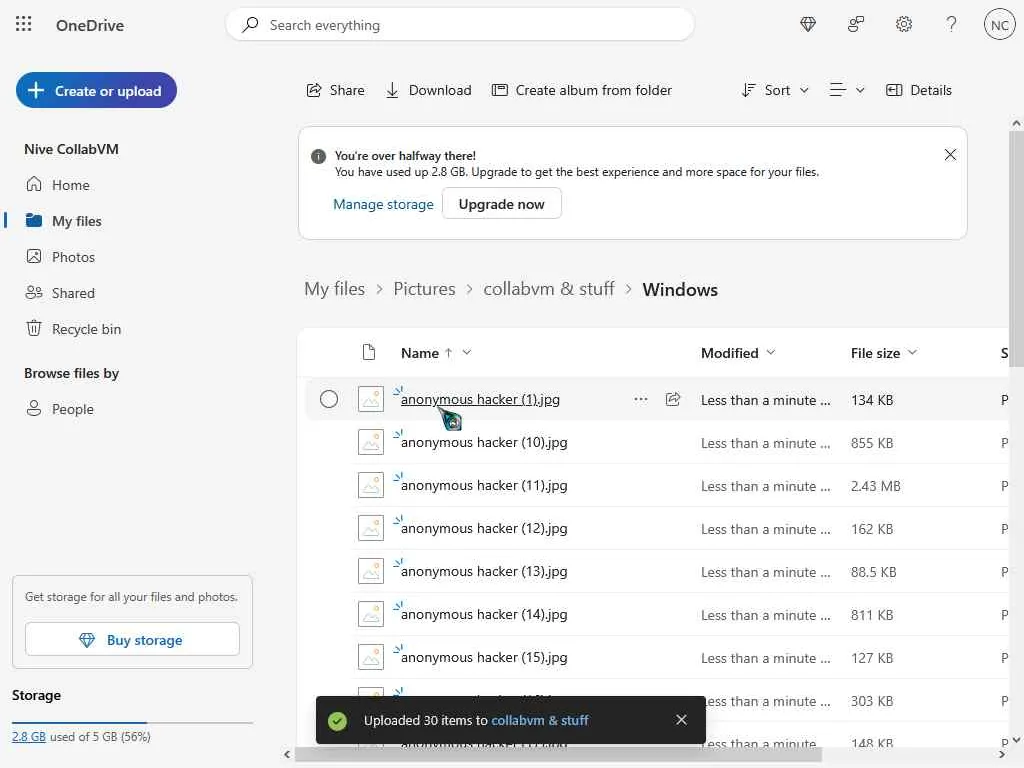This screenshot has width=1024, height=768.
Task: Open the view layout options dropdown
Action: click(847, 90)
